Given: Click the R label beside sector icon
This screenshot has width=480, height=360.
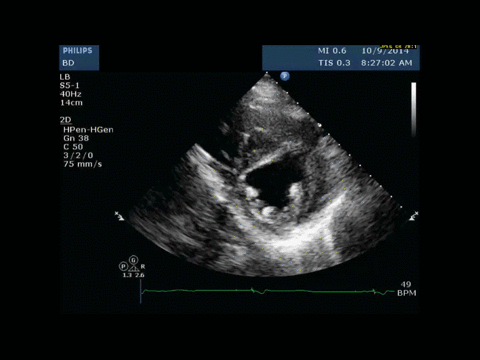Looking at the screenshot, I should pos(143,267).
